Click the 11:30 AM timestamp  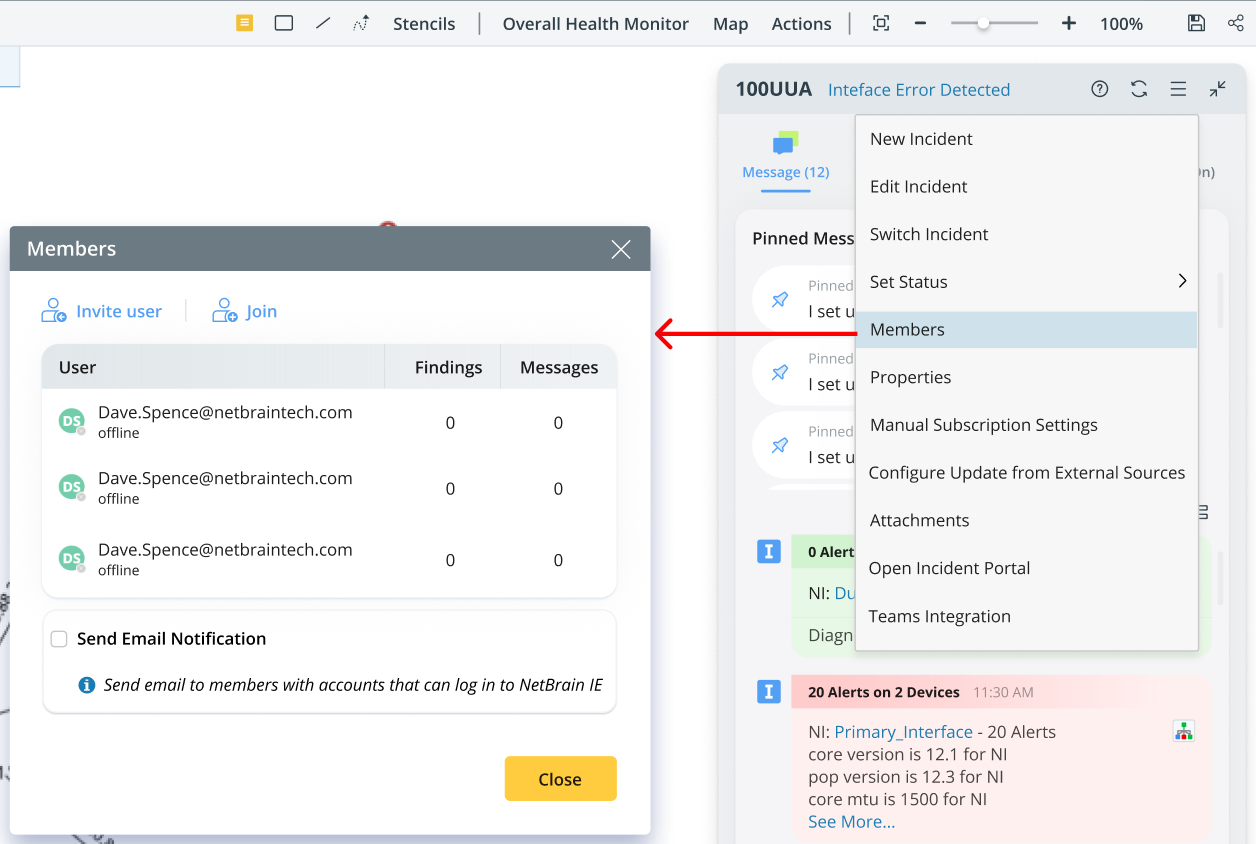click(x=1003, y=692)
